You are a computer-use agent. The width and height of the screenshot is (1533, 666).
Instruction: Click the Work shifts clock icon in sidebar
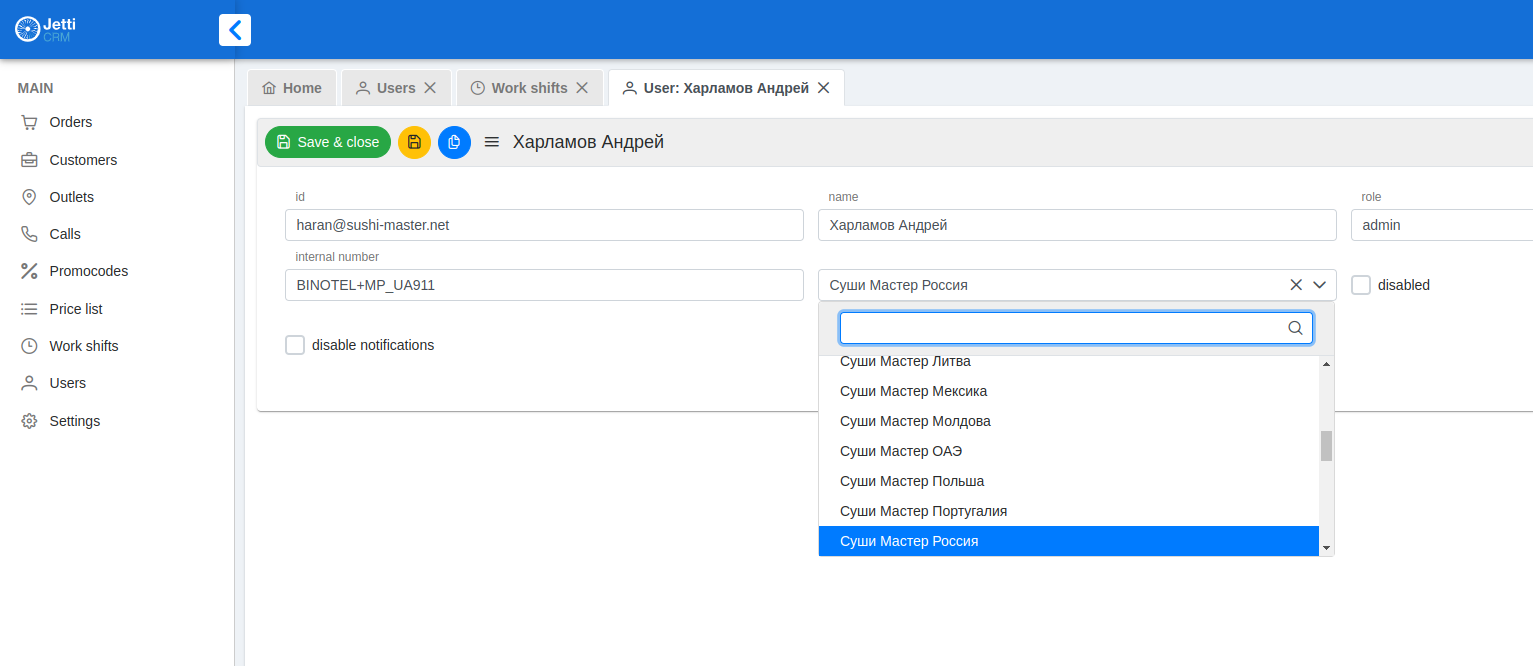(x=30, y=346)
